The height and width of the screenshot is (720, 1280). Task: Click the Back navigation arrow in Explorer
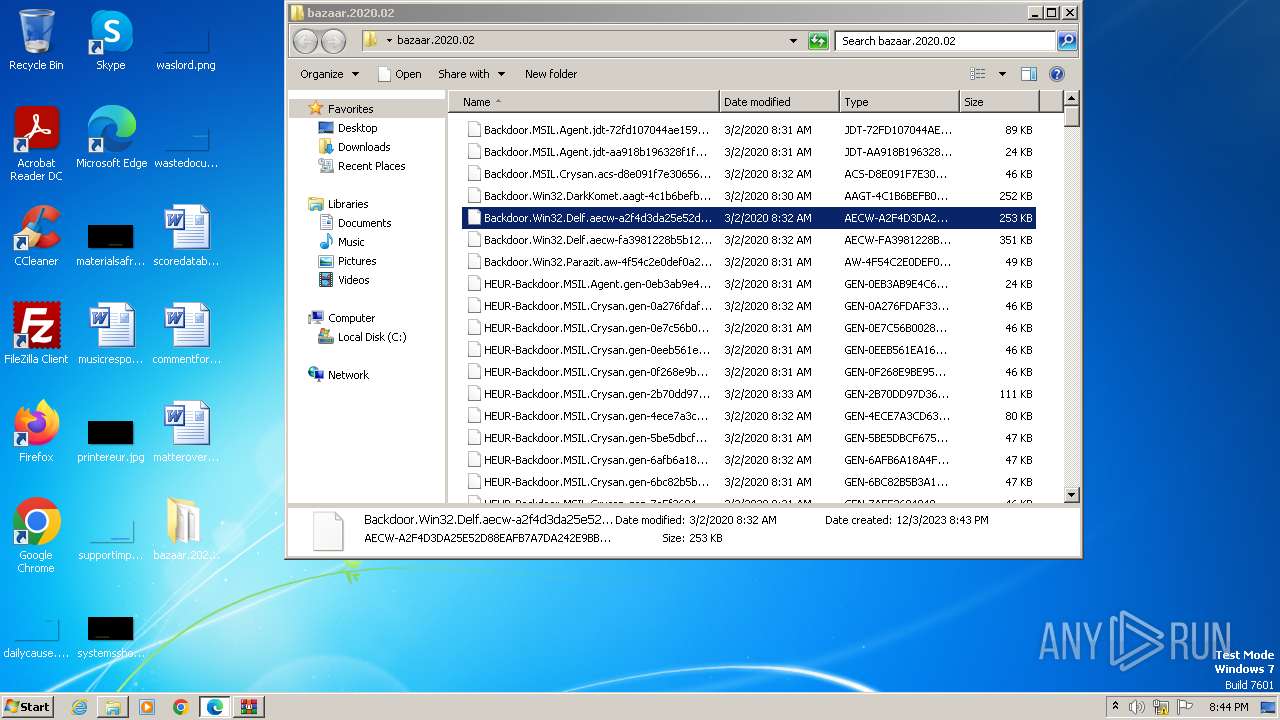coord(306,41)
